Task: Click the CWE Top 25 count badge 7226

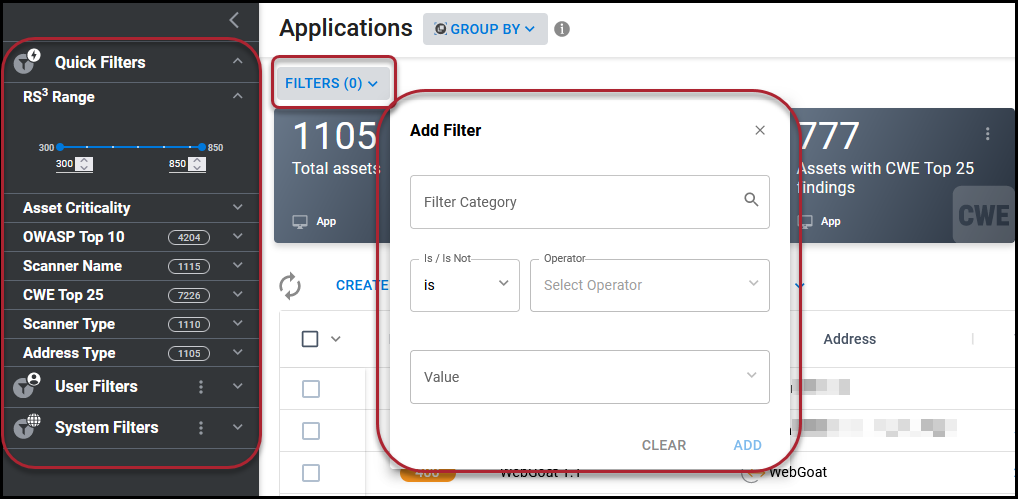Action: (189, 295)
